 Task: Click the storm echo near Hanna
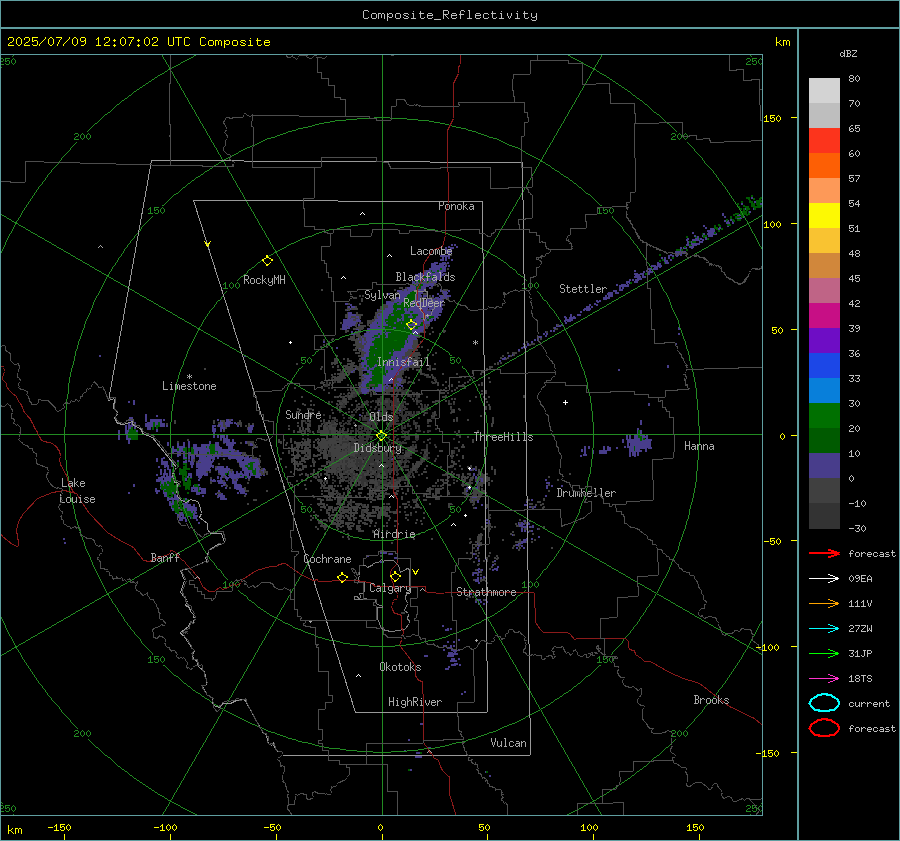pos(637,443)
